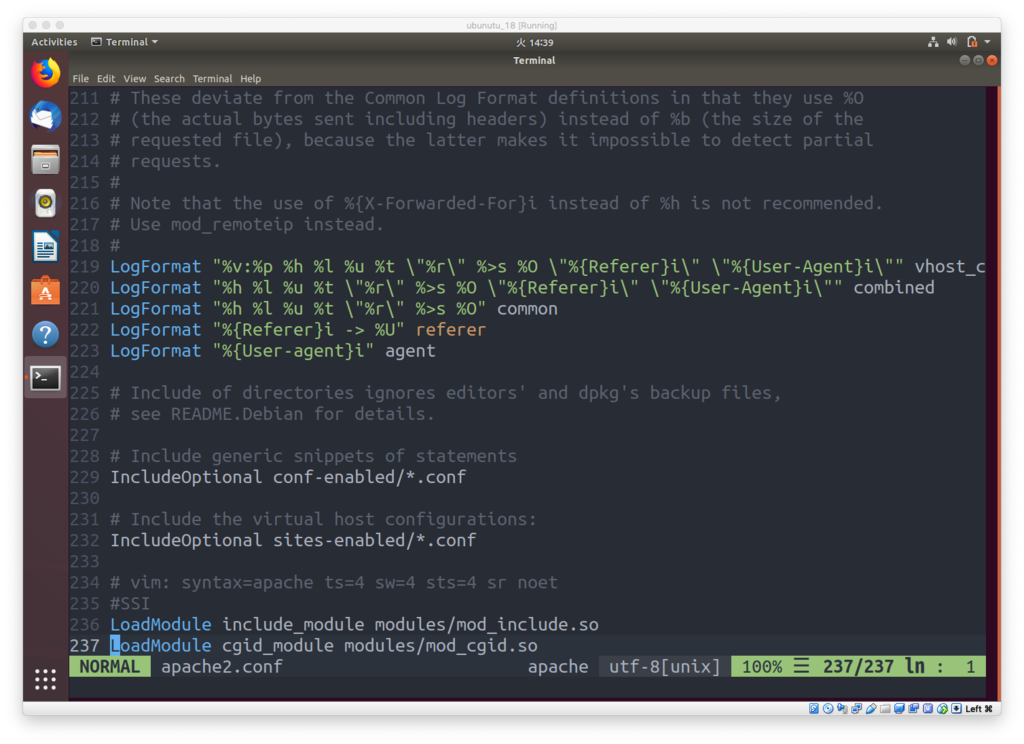Click the Activities button
Screen dimensions: 1024x744
point(54,42)
